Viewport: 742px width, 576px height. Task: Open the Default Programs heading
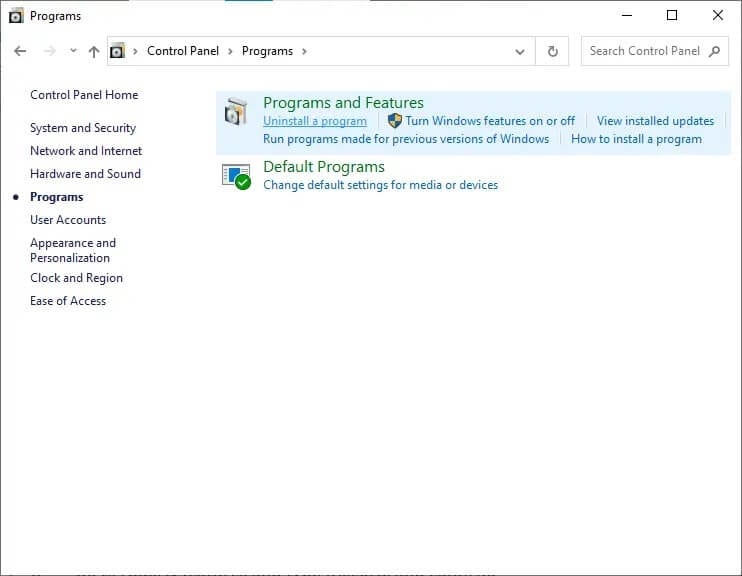pyautogui.click(x=324, y=167)
